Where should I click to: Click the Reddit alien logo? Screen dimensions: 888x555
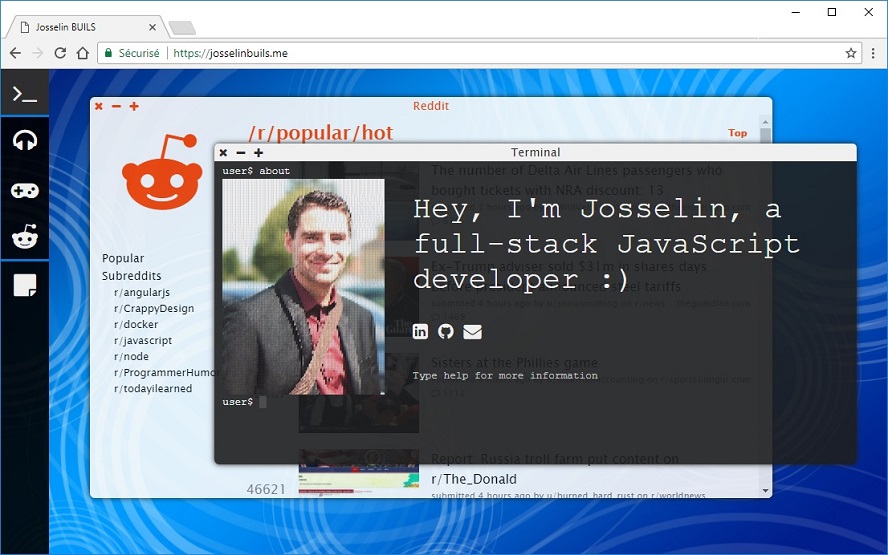[162, 172]
